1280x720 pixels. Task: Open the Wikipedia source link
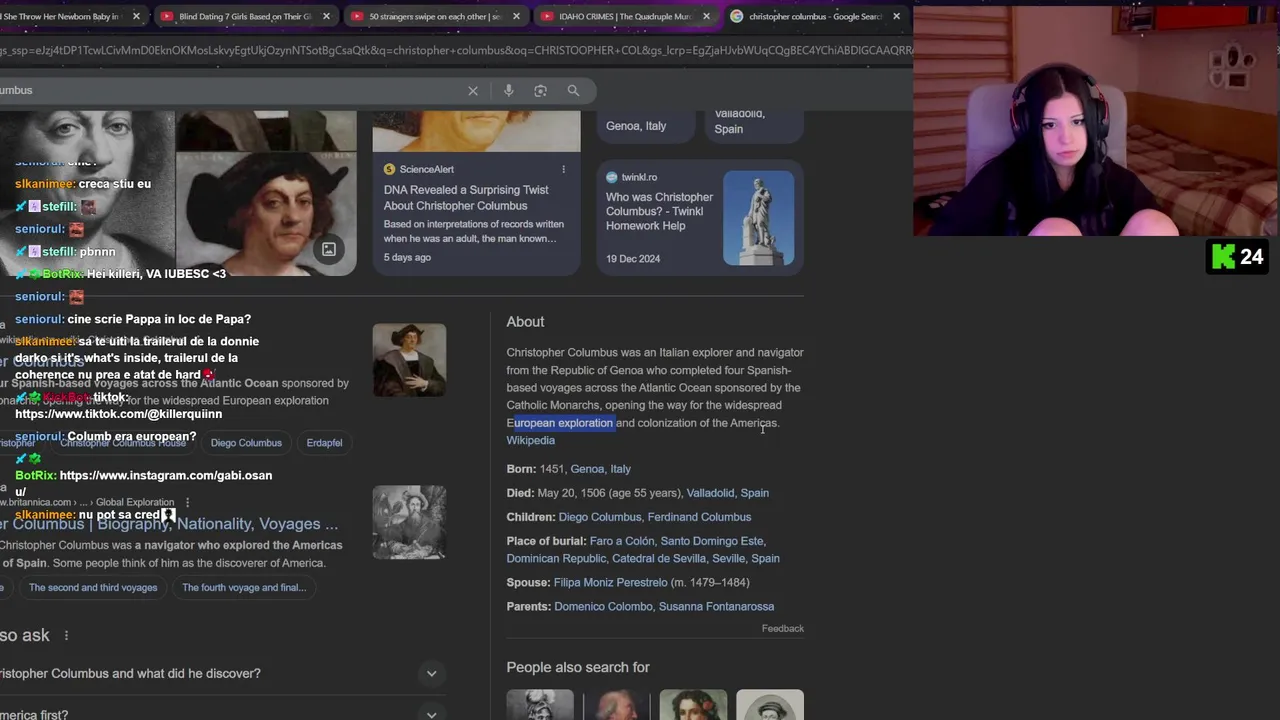click(530, 440)
